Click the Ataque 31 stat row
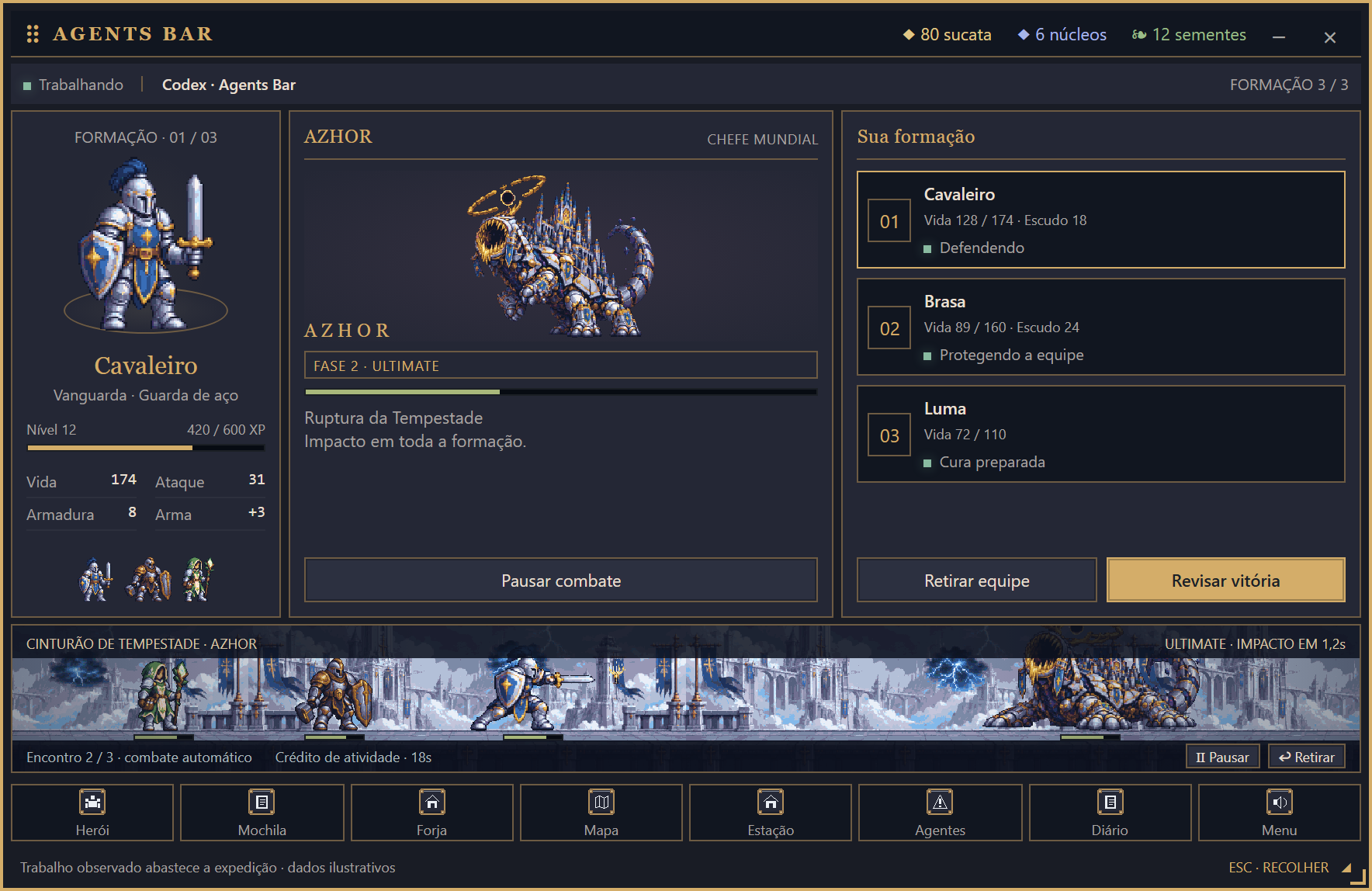Image resolution: width=1372 pixels, height=891 pixels. click(x=210, y=481)
